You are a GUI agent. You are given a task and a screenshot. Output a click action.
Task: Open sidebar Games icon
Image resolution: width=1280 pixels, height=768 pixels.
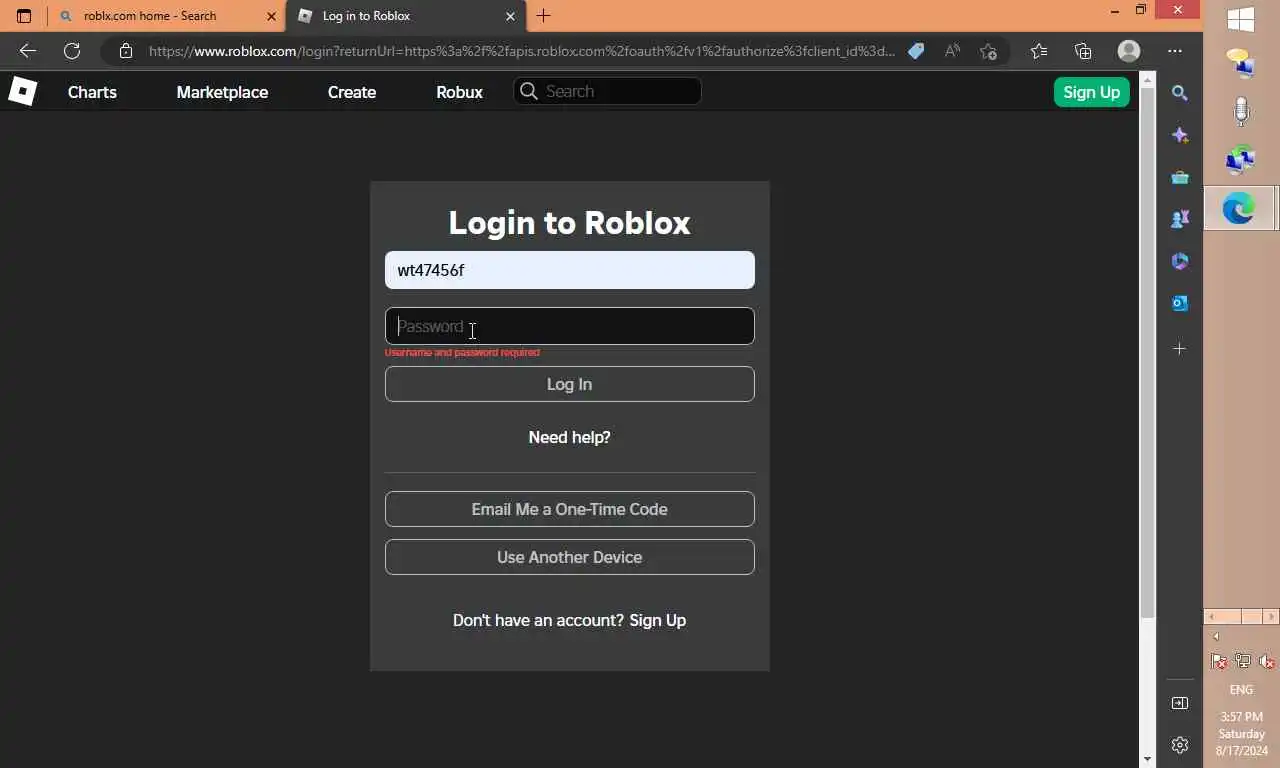(1180, 219)
